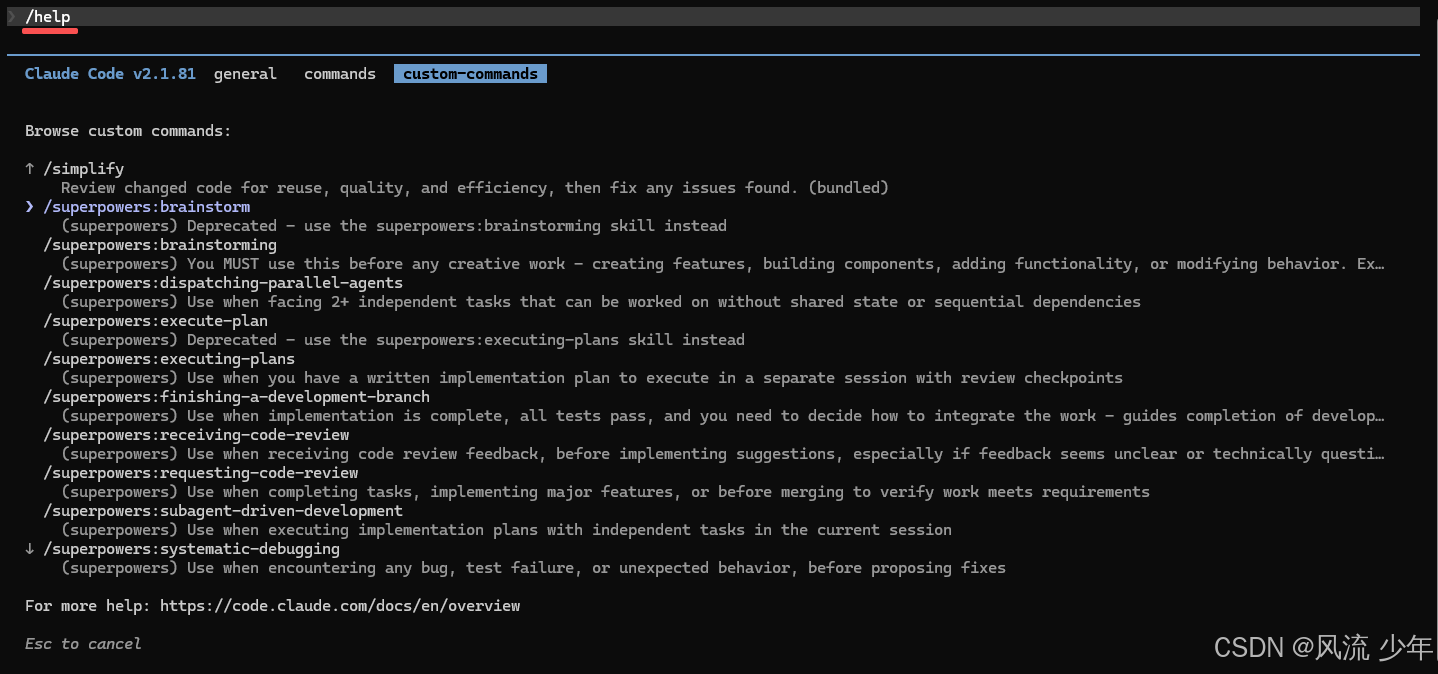Select the /simplify command
The width and height of the screenshot is (1438, 674).
[84, 169]
